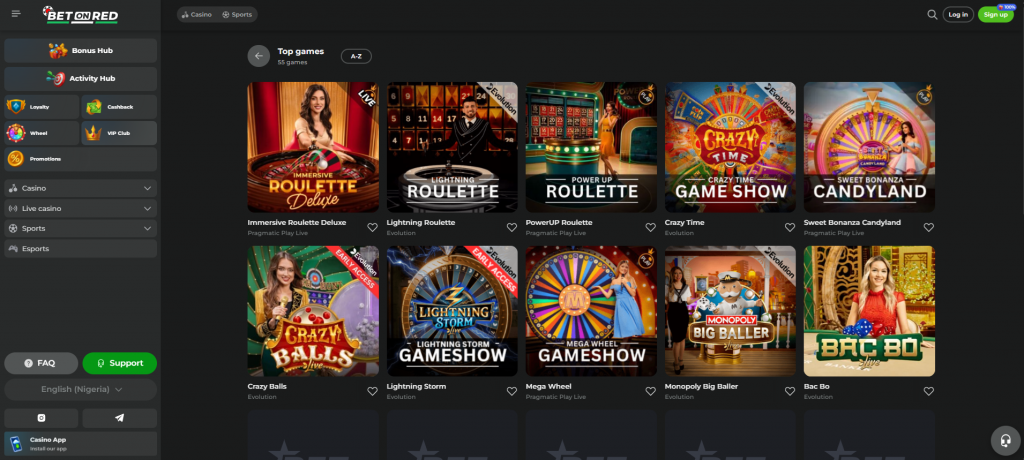Expand the Casino sidebar section
The height and width of the screenshot is (460, 1024).
click(x=80, y=188)
